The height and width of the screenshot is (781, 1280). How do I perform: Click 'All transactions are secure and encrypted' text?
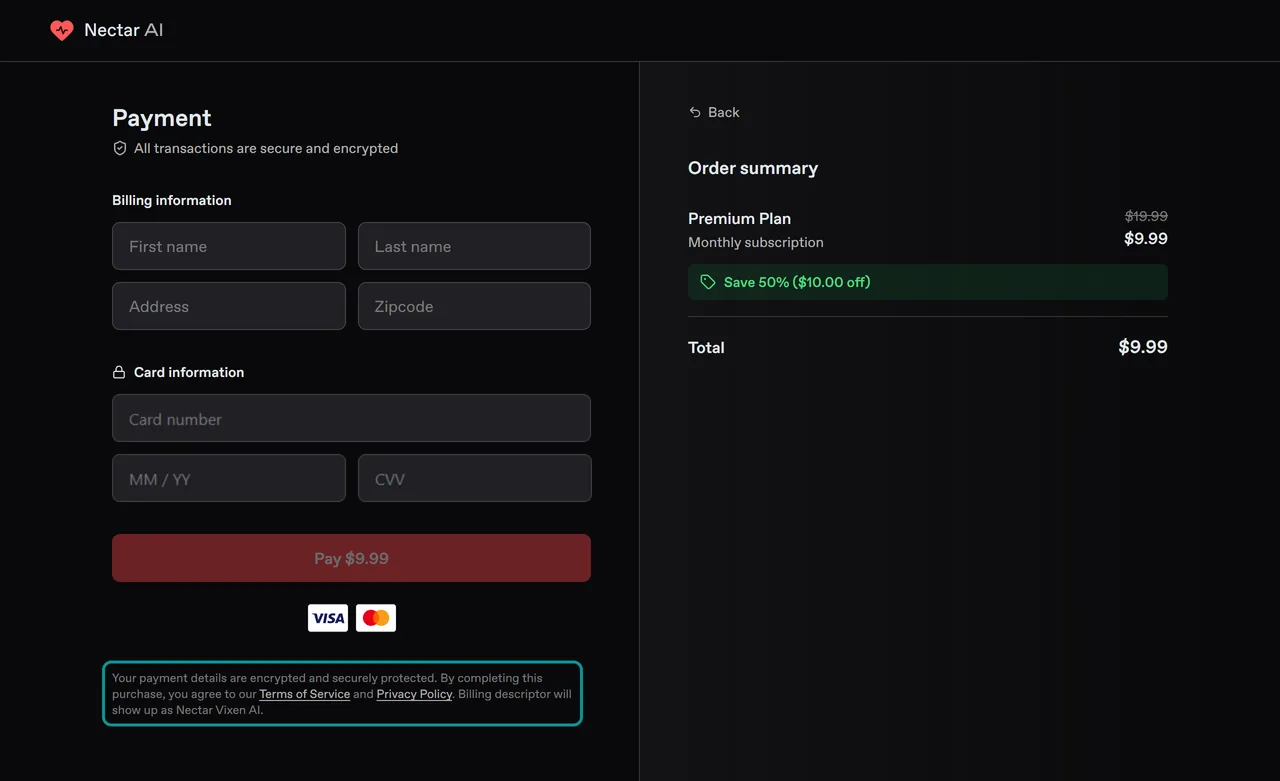[266, 148]
